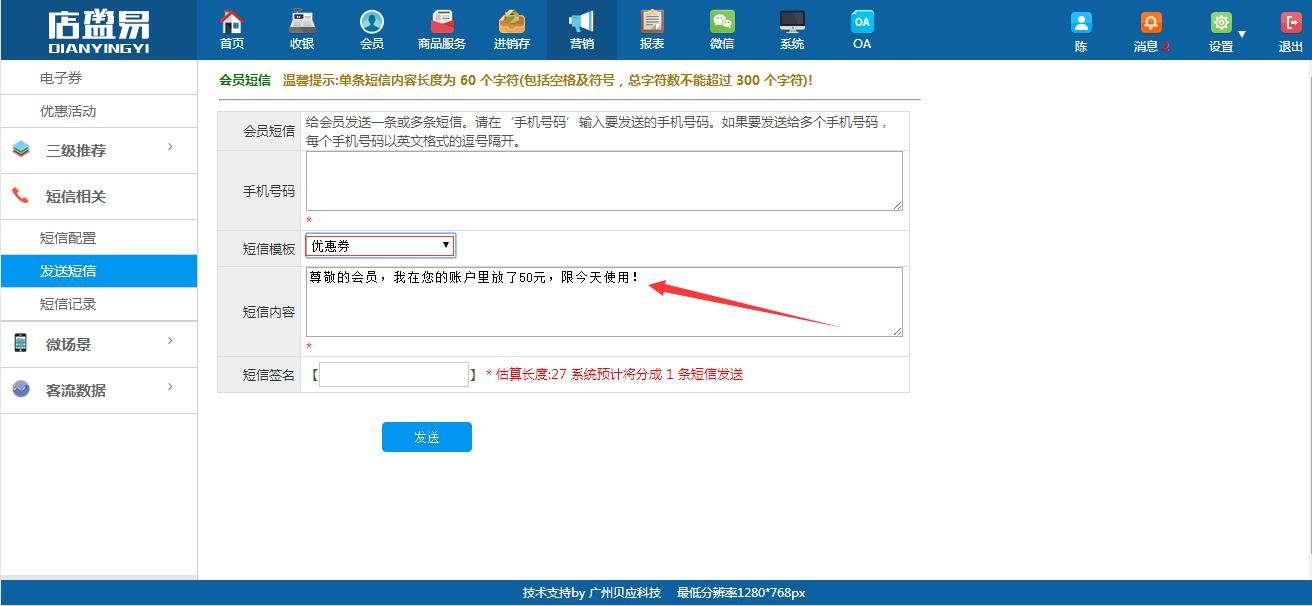Click the 短信签名 label cell

click(259, 375)
